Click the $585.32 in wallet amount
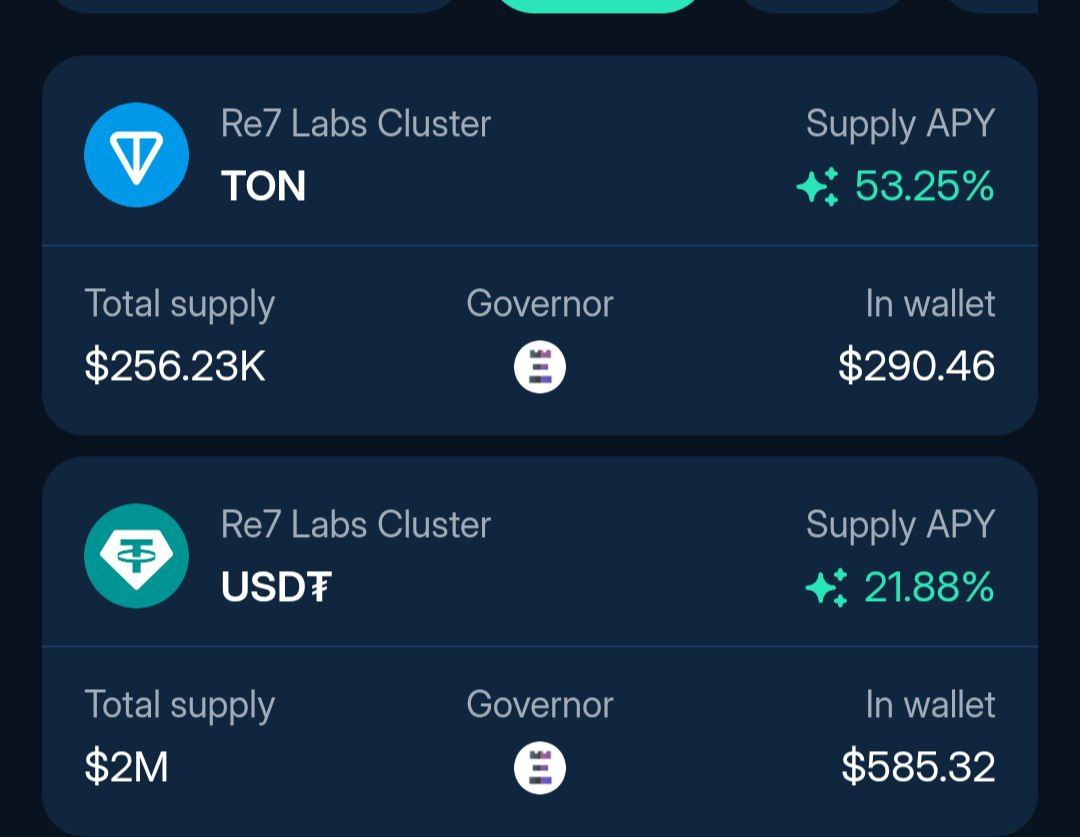 918,767
